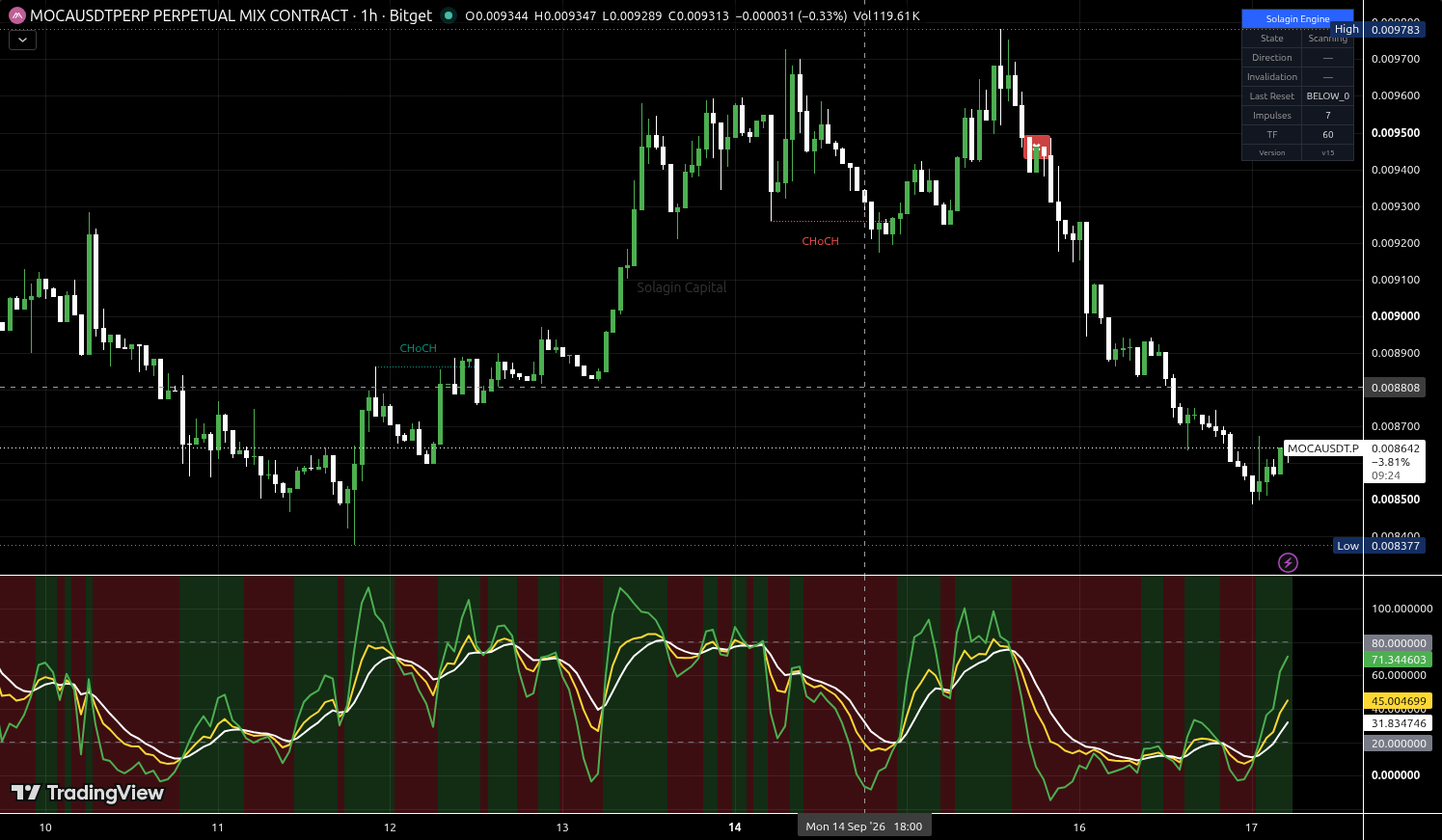
Task: Click the closing price C0.009313 value
Action: point(699,16)
